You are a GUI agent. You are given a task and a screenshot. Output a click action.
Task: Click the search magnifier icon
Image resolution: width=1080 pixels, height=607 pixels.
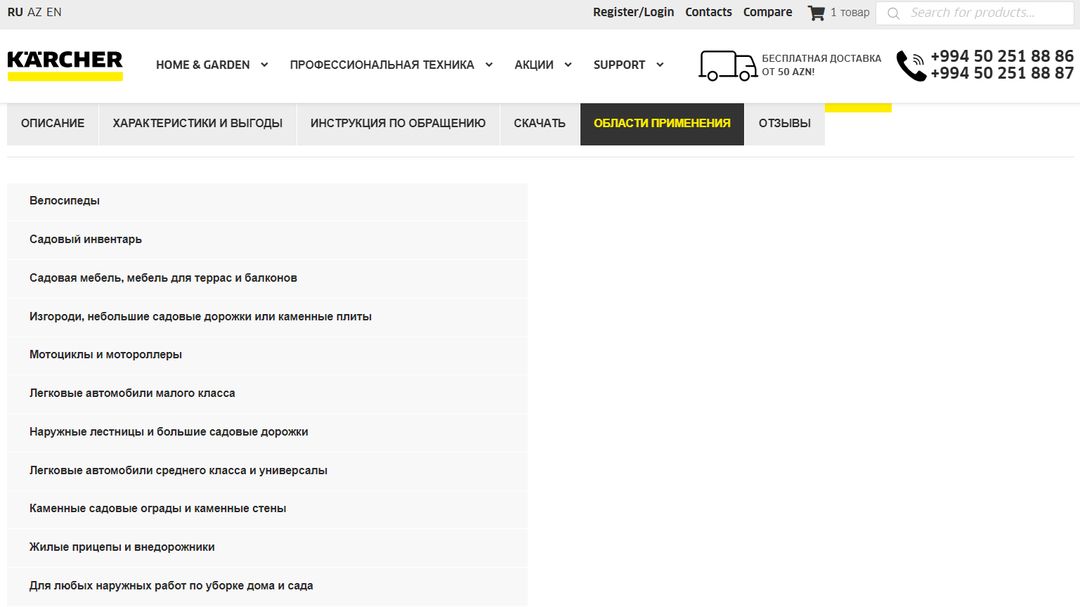click(893, 13)
